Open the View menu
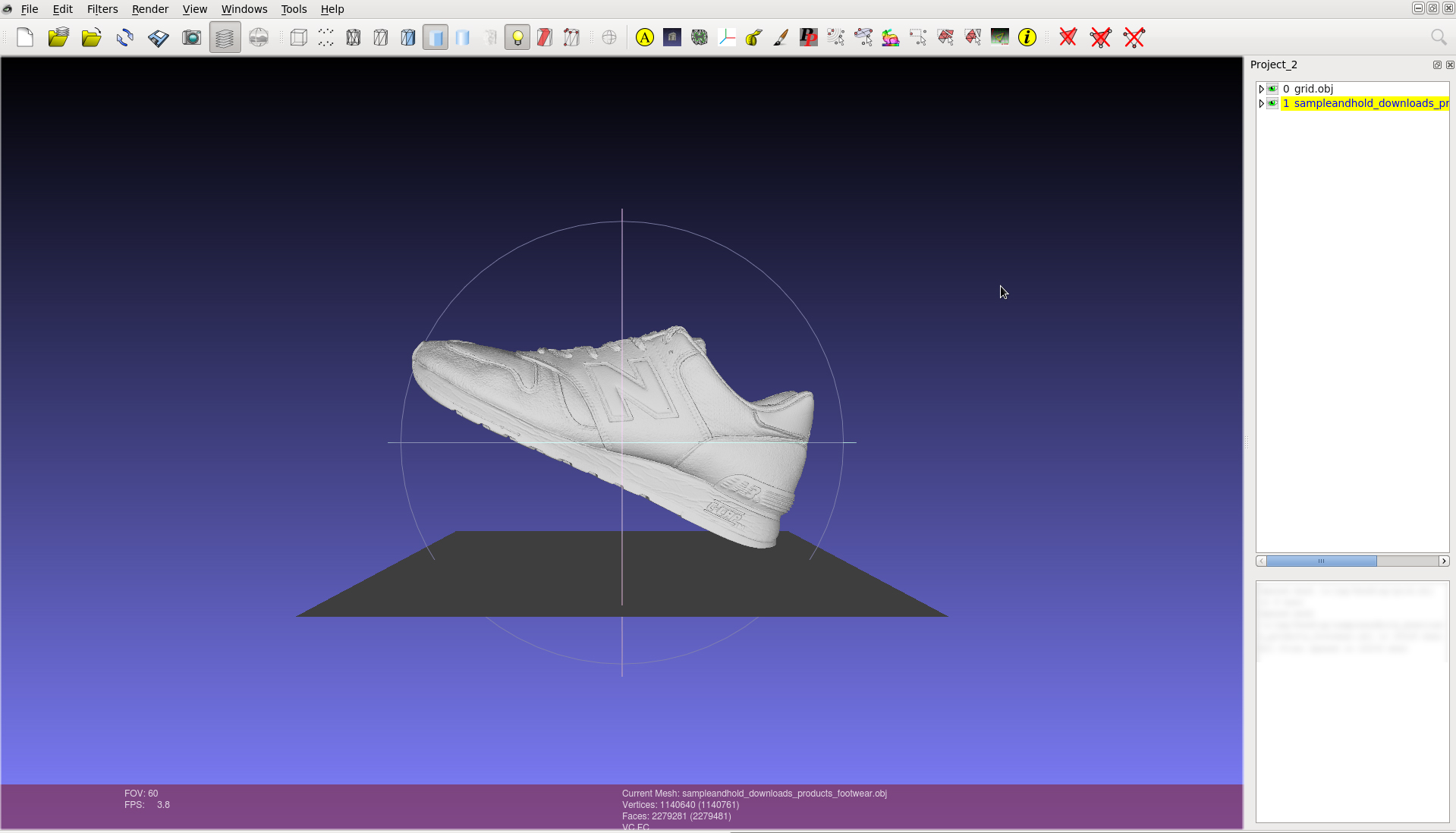The height and width of the screenshot is (833, 1456). pos(195,9)
